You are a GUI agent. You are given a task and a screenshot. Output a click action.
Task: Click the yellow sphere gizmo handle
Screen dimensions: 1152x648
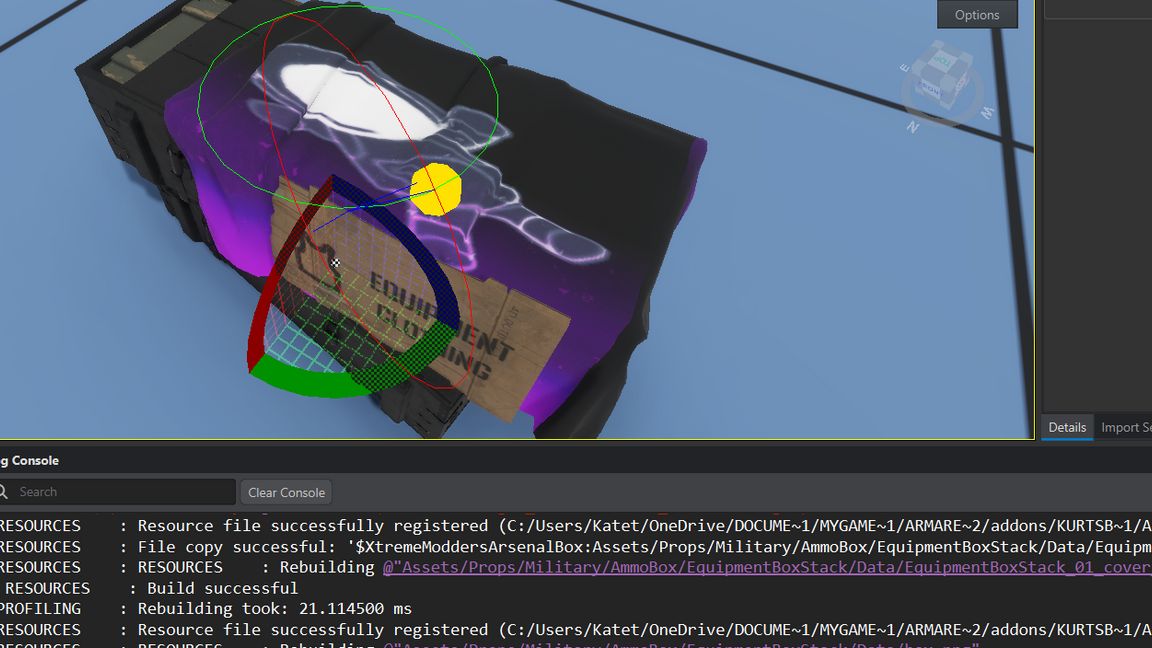pyautogui.click(x=436, y=189)
